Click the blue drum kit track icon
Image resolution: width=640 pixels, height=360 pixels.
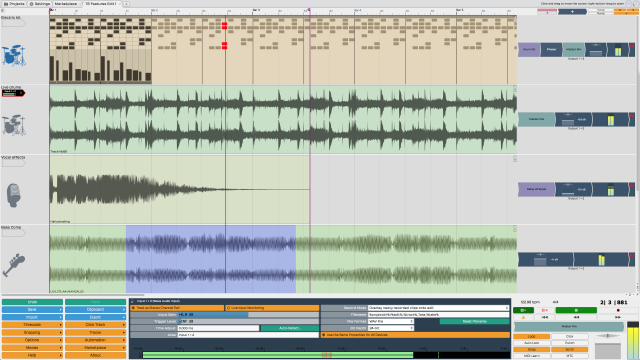13,55
